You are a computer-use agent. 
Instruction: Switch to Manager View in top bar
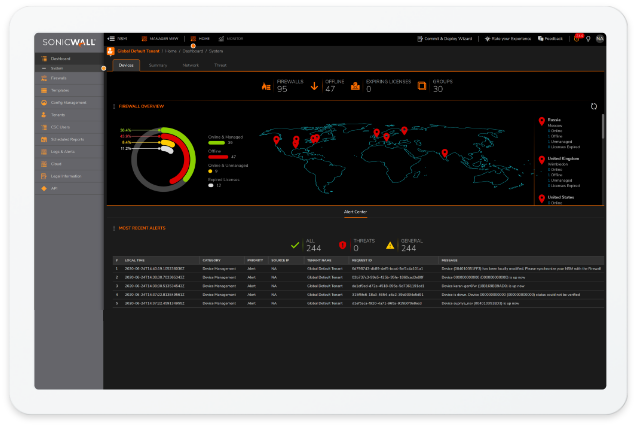[160, 39]
